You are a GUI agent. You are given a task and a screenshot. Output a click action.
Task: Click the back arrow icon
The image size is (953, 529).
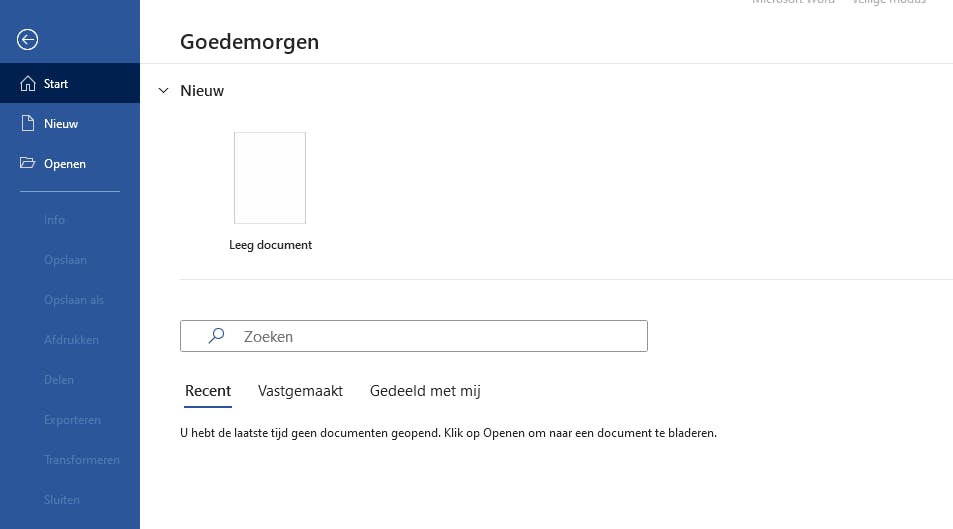pos(28,39)
